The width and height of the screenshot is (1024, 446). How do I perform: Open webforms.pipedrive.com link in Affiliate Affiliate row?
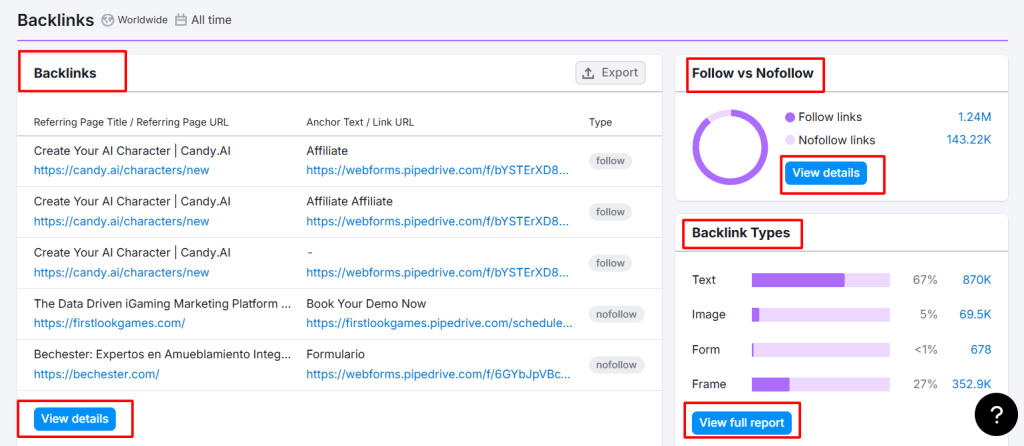[x=438, y=221]
